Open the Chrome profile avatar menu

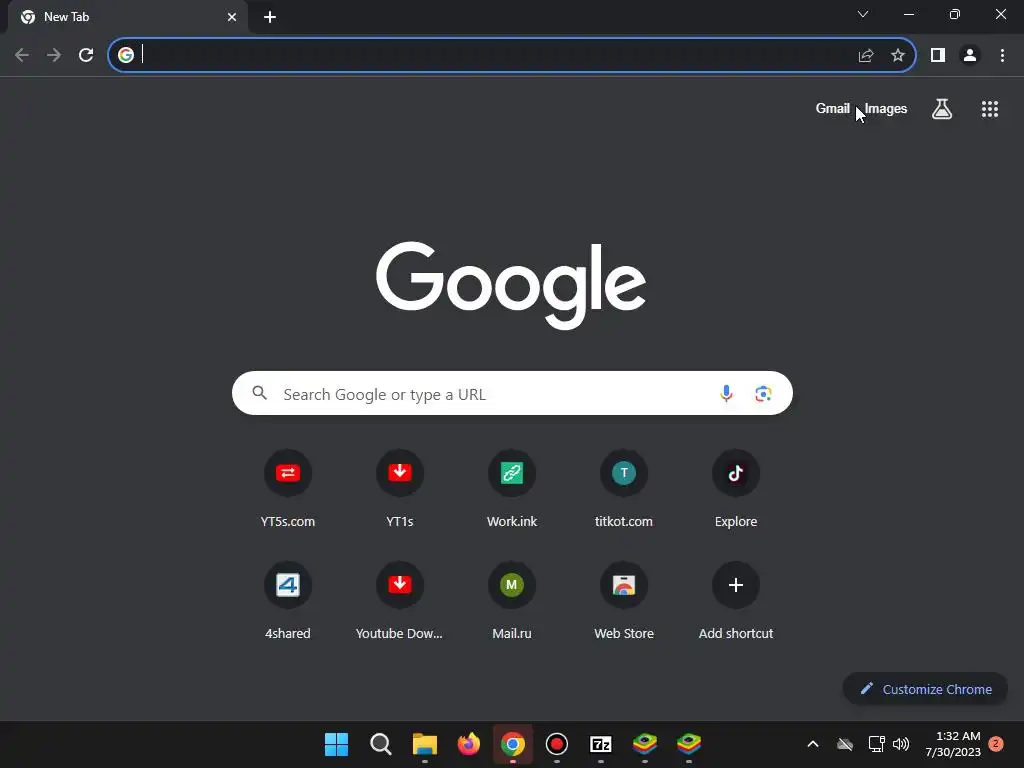click(x=970, y=55)
